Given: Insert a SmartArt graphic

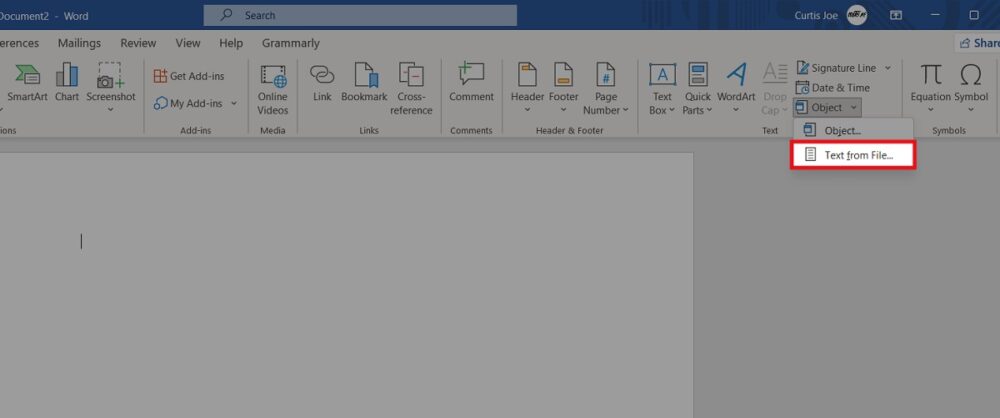Looking at the screenshot, I should click(26, 83).
